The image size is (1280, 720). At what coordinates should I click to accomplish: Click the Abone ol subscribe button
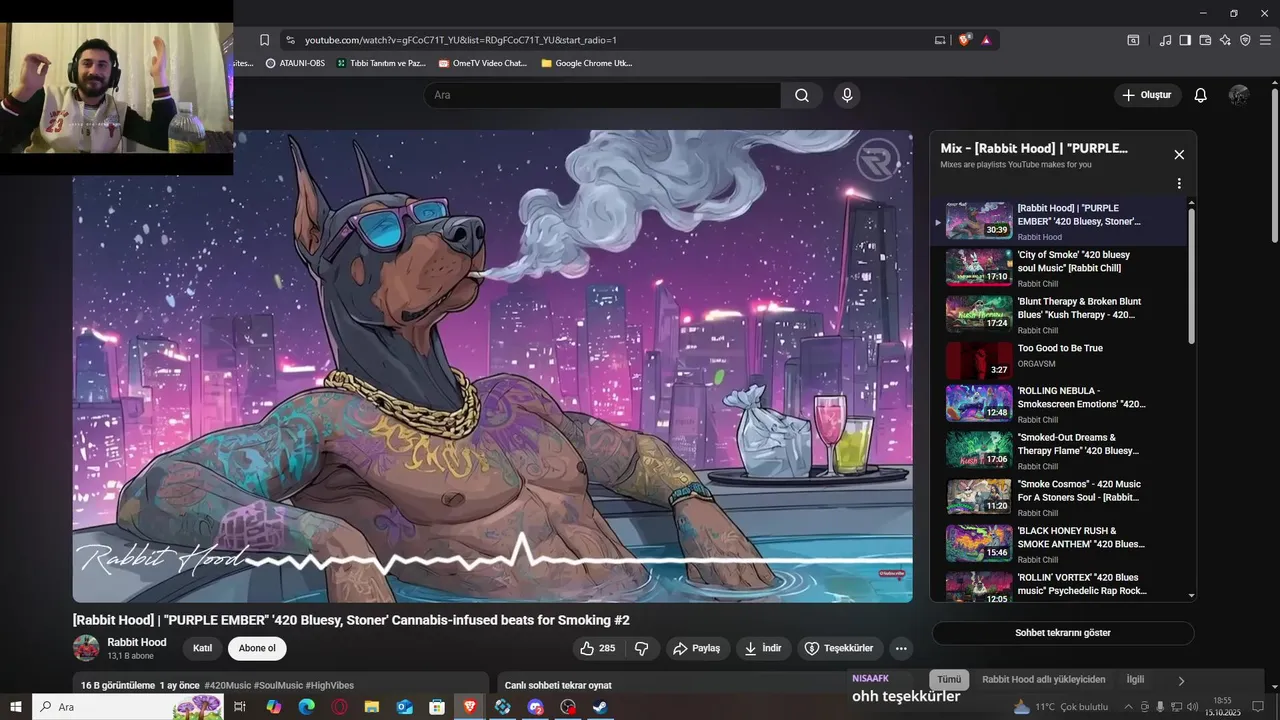[x=257, y=648]
